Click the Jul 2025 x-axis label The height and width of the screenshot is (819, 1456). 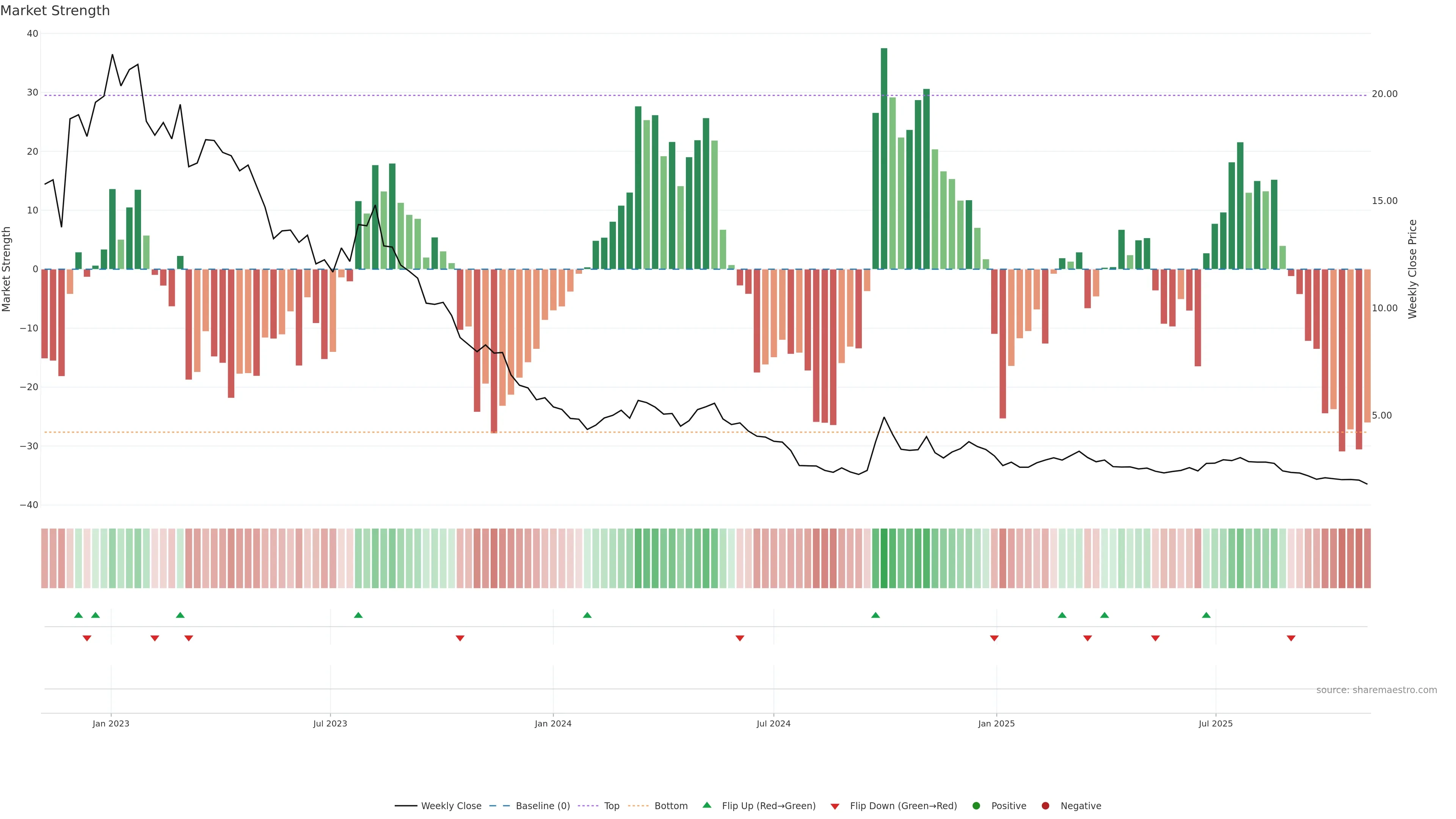pos(1215,723)
